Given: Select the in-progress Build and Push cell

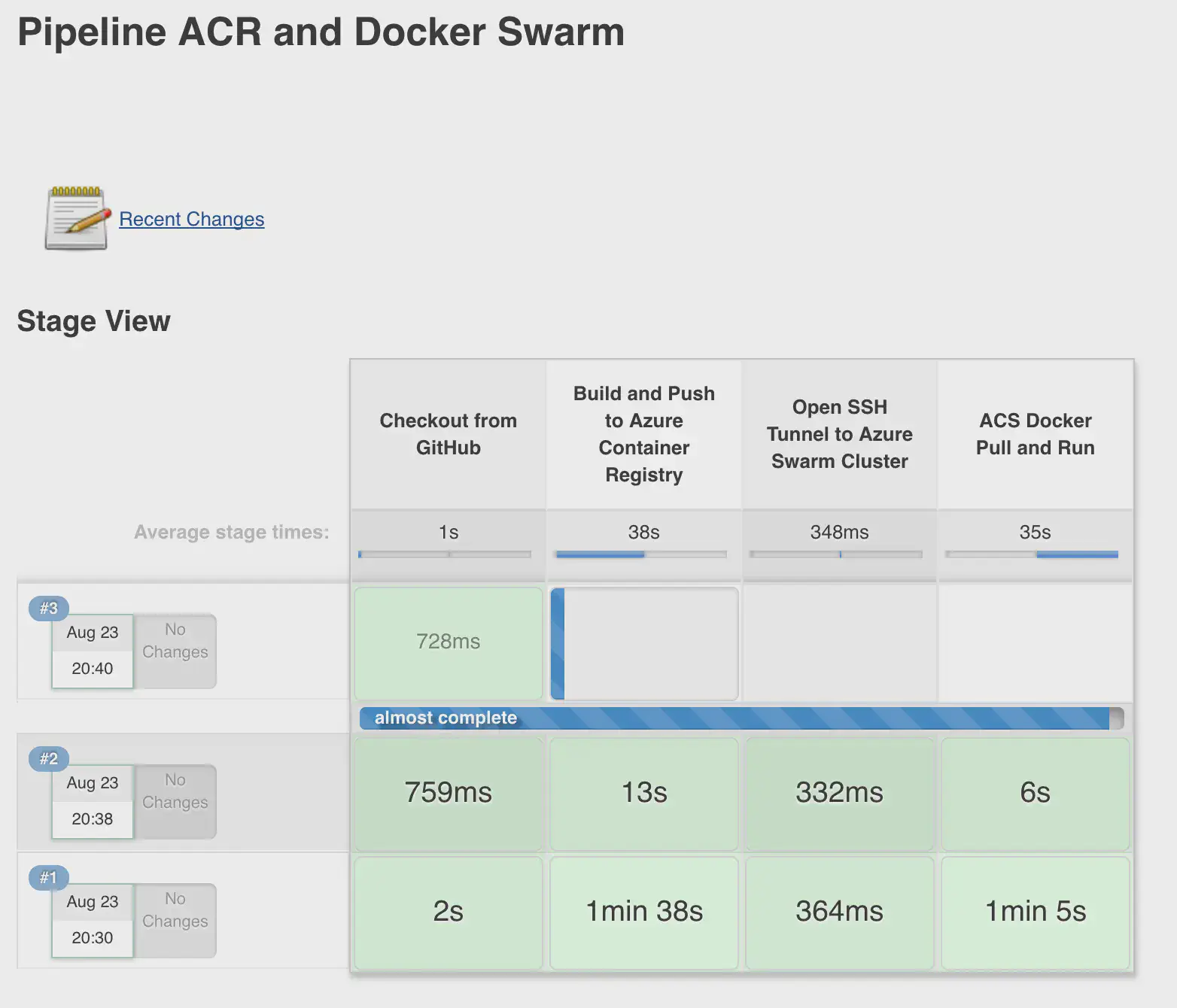Looking at the screenshot, I should 644,643.
